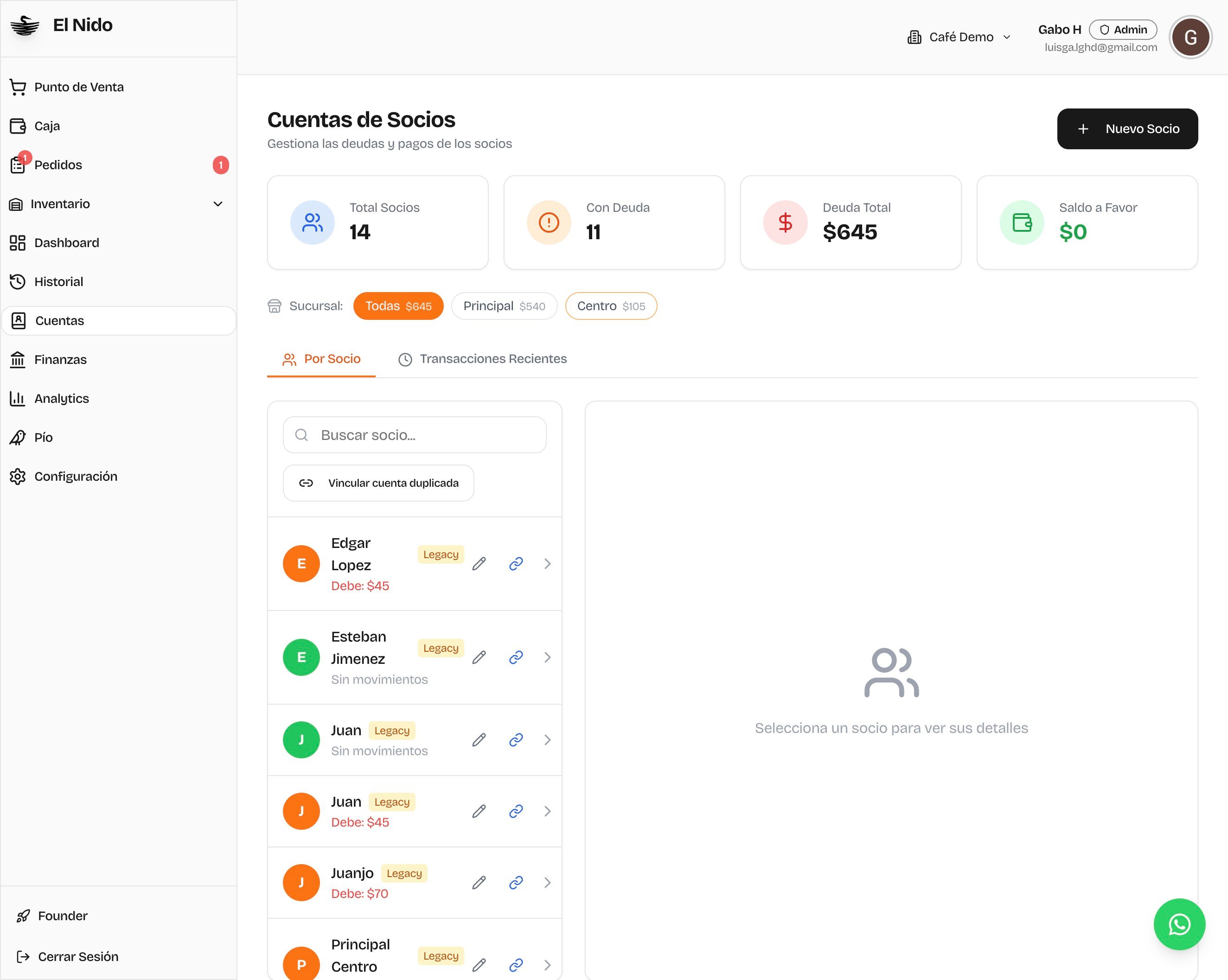Click the Sucursal store icon
Viewport: 1228px width, 980px height.
pyautogui.click(x=275, y=306)
